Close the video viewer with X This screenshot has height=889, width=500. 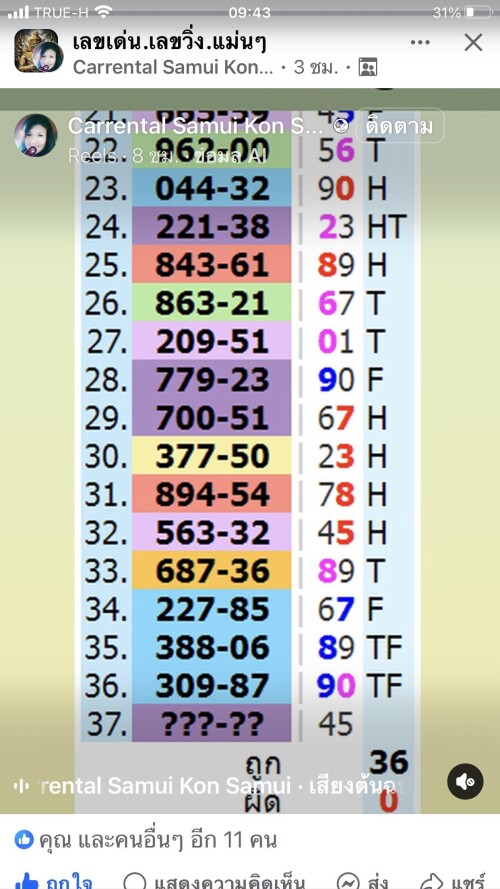point(473,43)
